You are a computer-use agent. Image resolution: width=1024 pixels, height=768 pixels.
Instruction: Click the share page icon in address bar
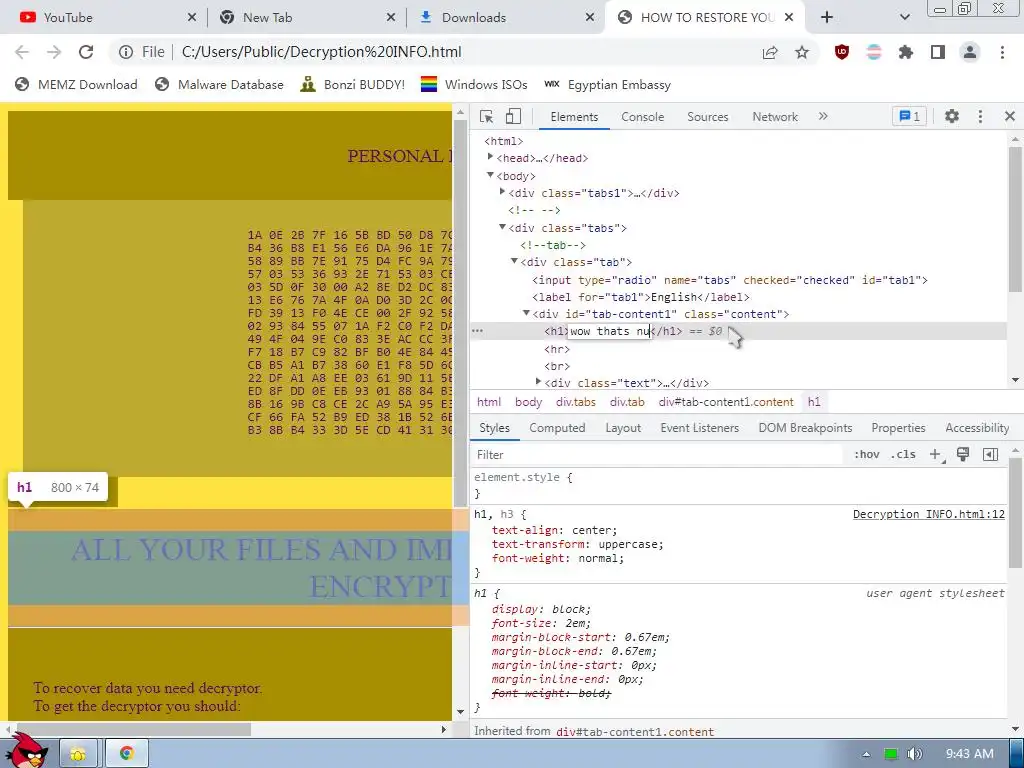click(770, 52)
